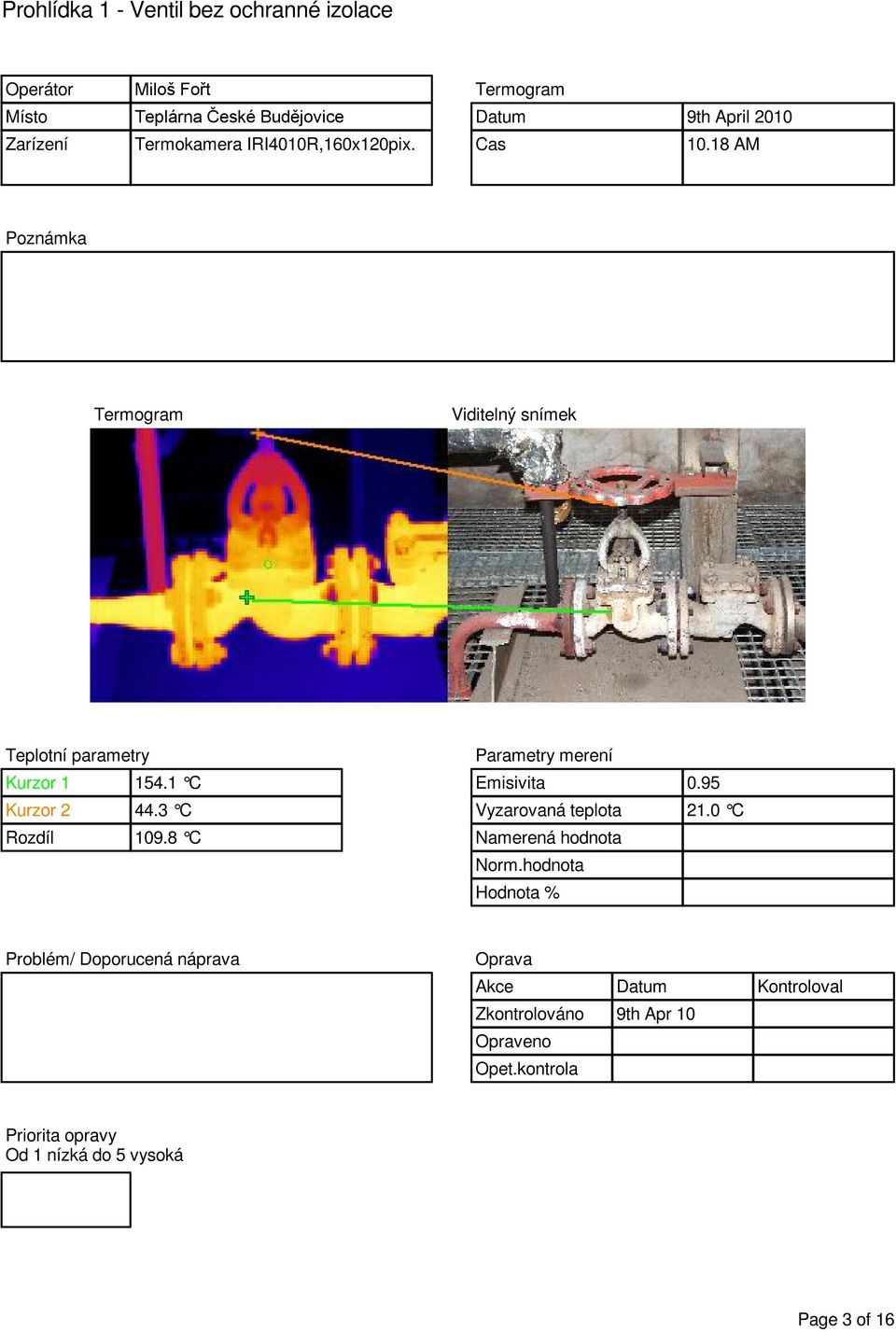Click the Priorita opravy empty box
896x1332 pixels.
pyautogui.click(x=66, y=1199)
